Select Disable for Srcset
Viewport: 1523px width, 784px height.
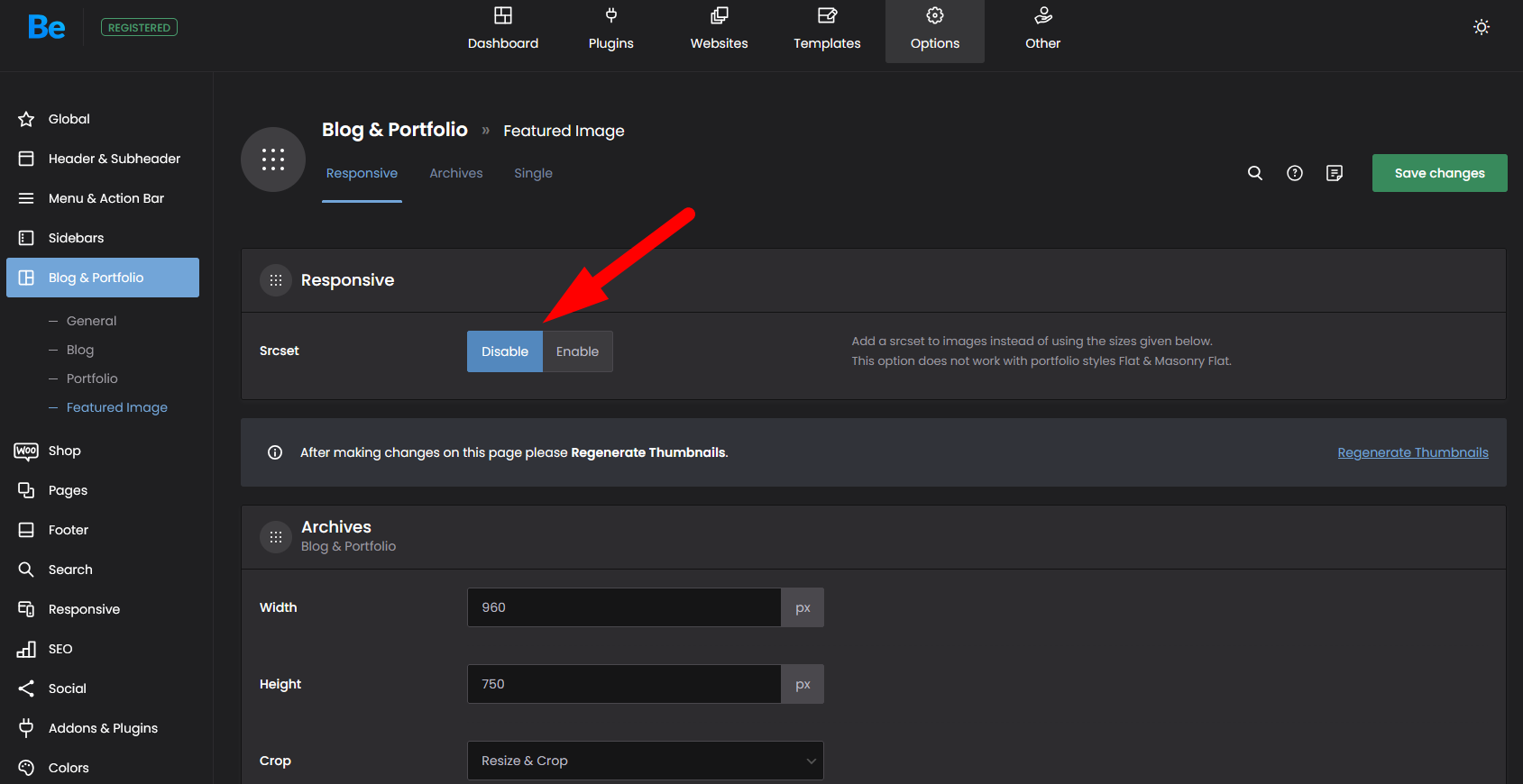[505, 351]
